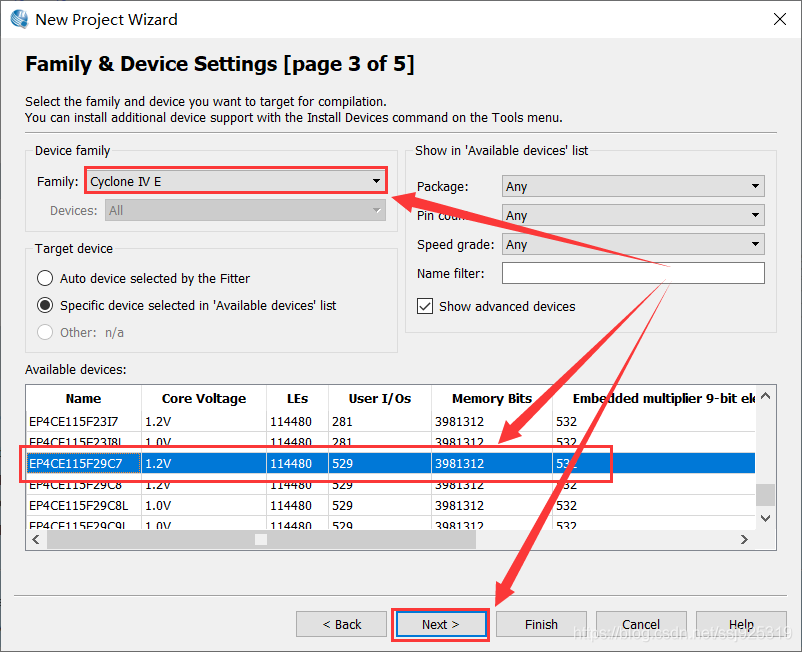Sort devices by the Core Voltage column
Screen dimensions: 802x652
[x=204, y=398]
